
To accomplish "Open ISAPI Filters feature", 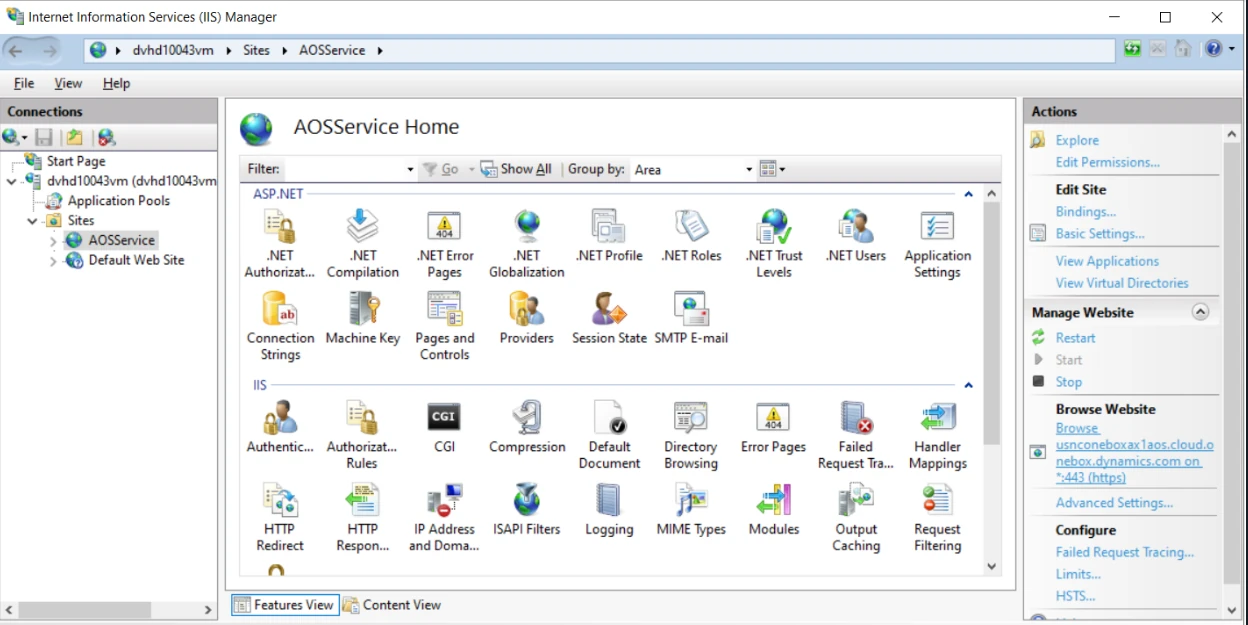I will point(527,510).
